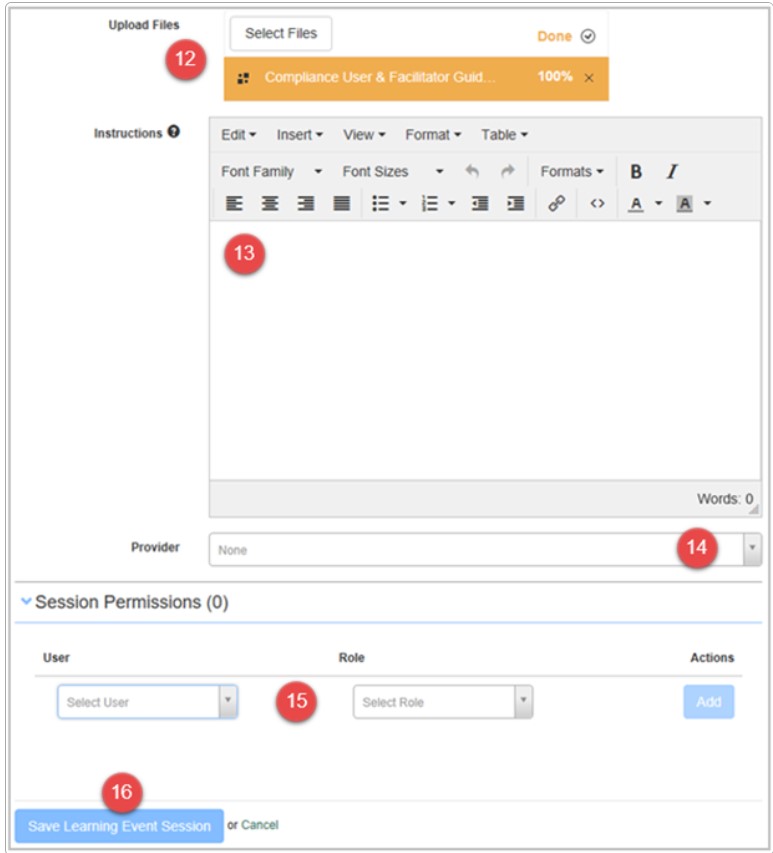Click the insert link icon
This screenshot has width=773, height=853.
557,203
